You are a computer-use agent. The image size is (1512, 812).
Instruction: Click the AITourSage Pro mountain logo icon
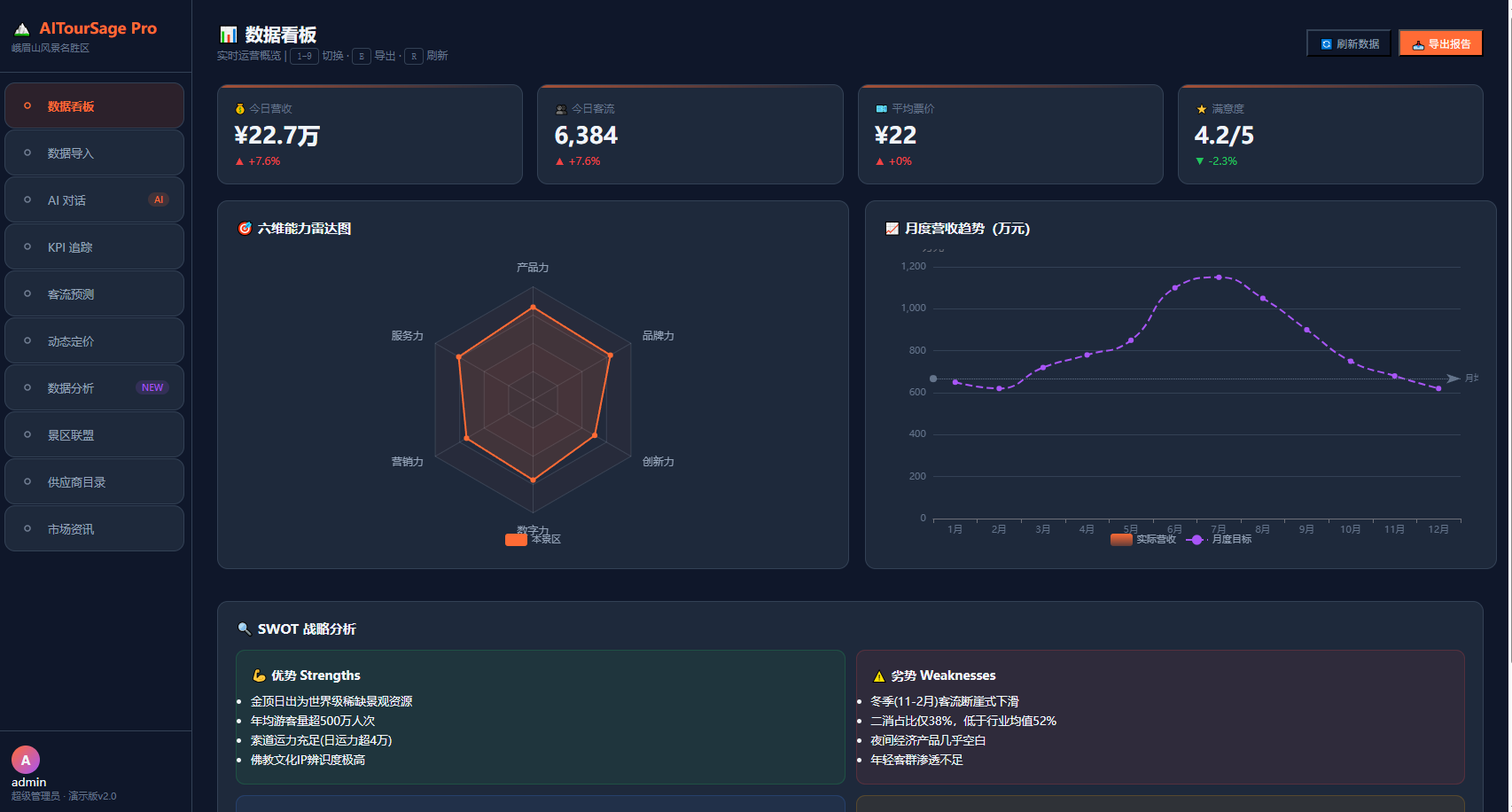22,29
